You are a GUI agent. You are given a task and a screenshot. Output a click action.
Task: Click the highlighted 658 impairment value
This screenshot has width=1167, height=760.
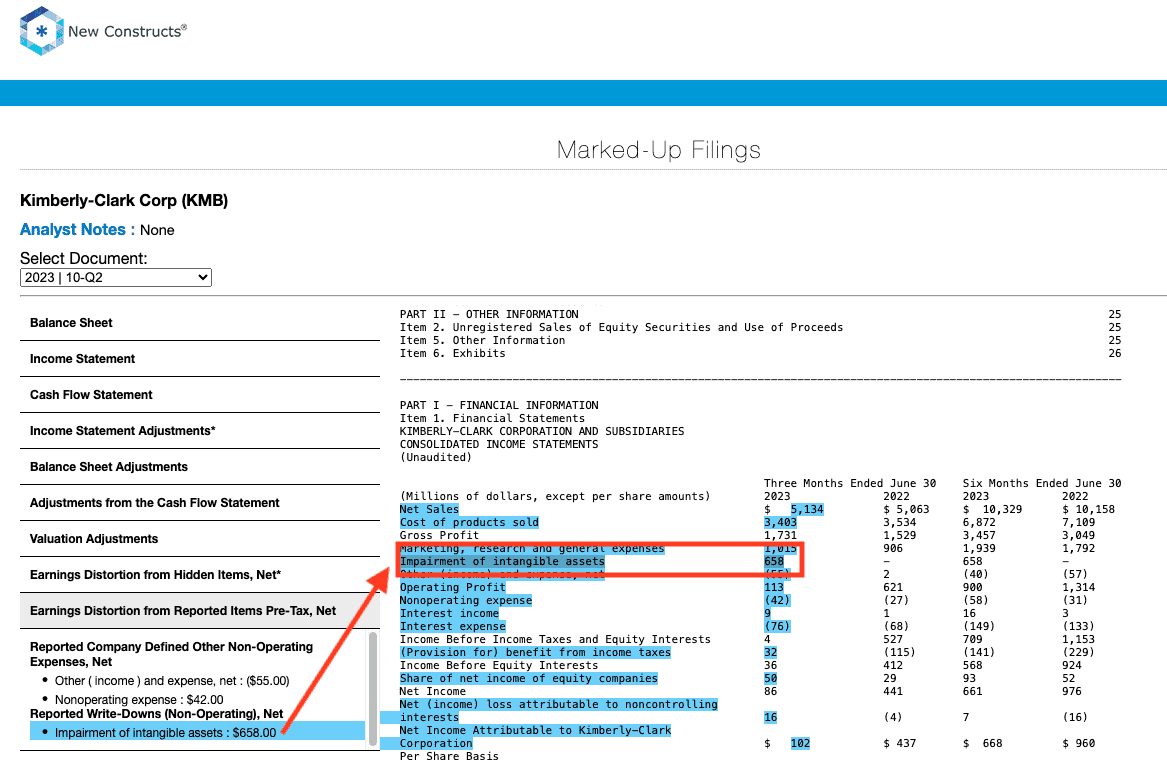(773, 561)
